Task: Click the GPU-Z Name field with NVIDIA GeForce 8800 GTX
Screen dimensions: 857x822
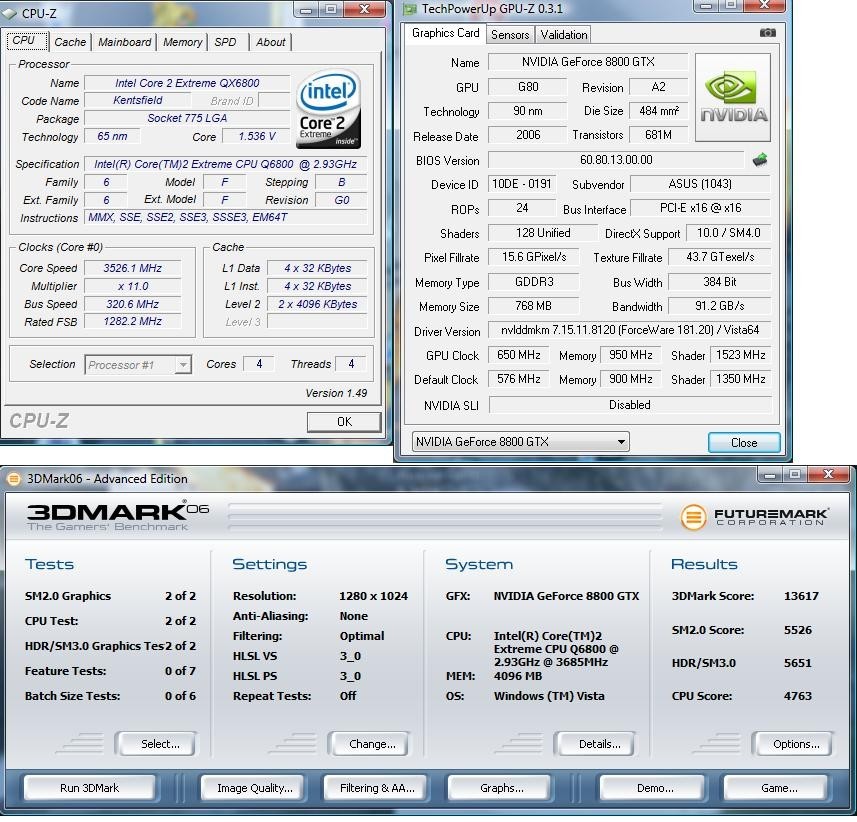Action: [588, 62]
